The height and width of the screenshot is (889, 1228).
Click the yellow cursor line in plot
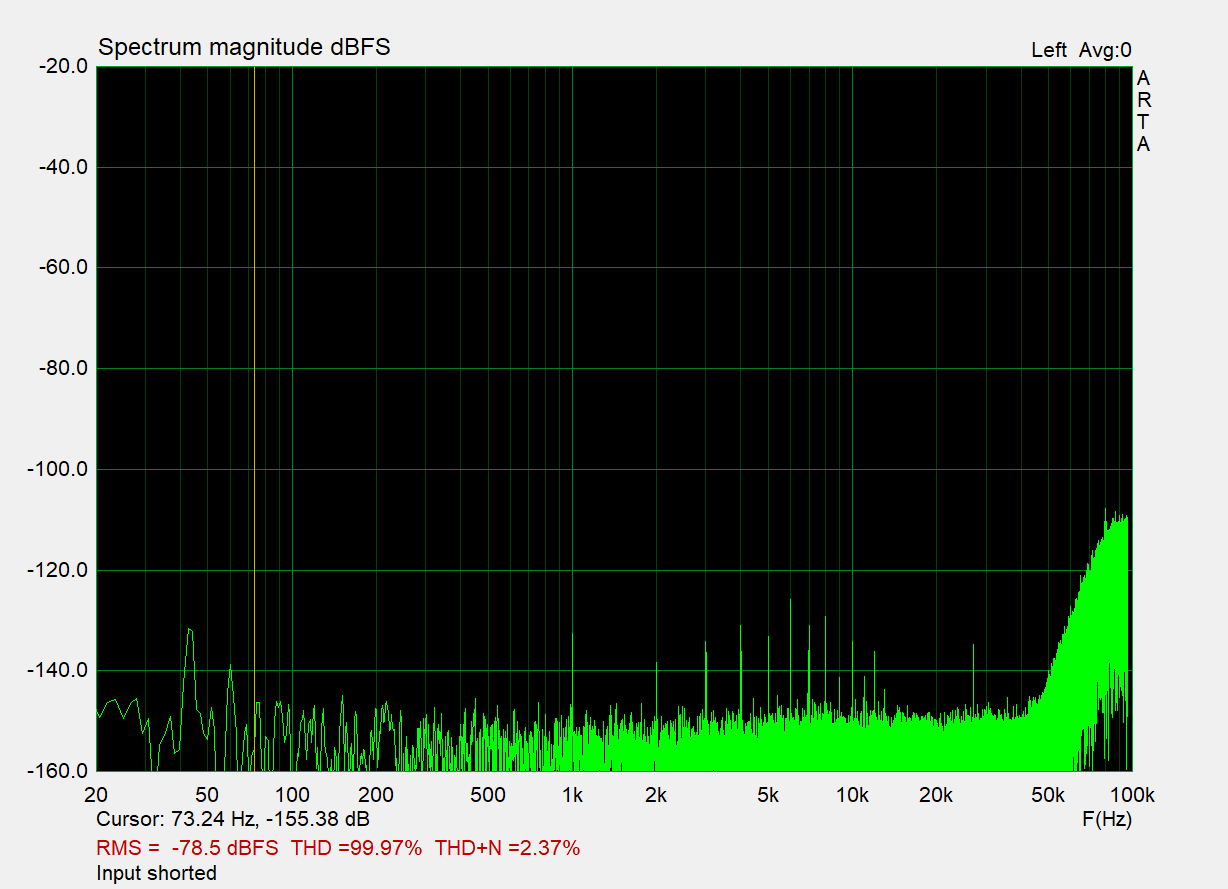(254, 418)
